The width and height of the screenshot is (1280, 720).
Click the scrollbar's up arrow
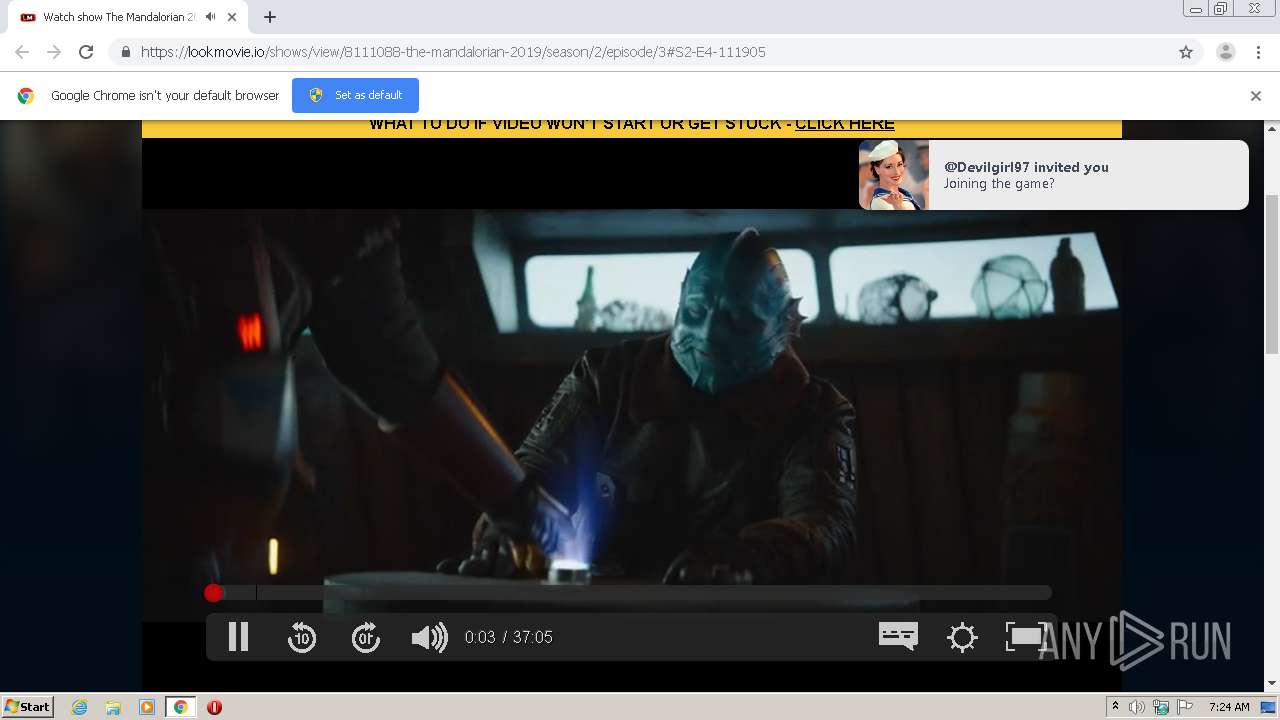1272,128
